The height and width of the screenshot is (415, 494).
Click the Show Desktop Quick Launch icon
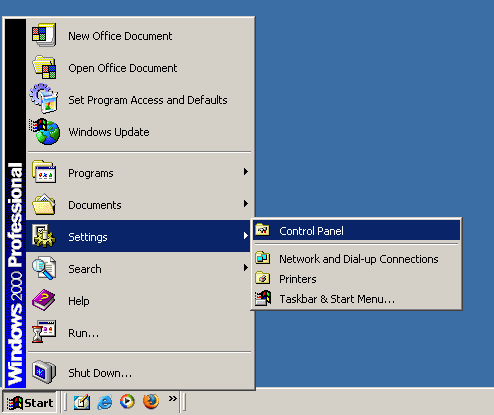point(82,402)
